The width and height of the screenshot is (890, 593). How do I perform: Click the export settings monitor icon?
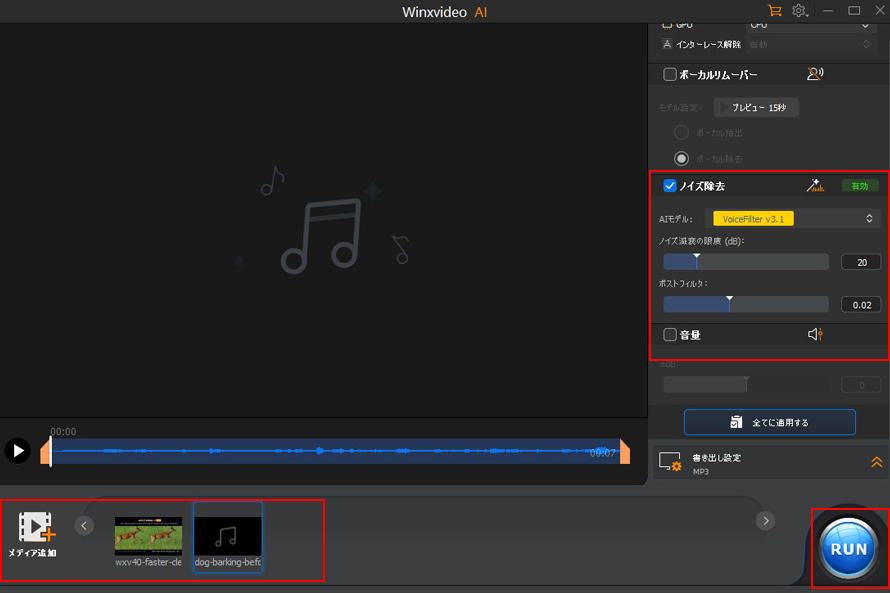[670, 461]
